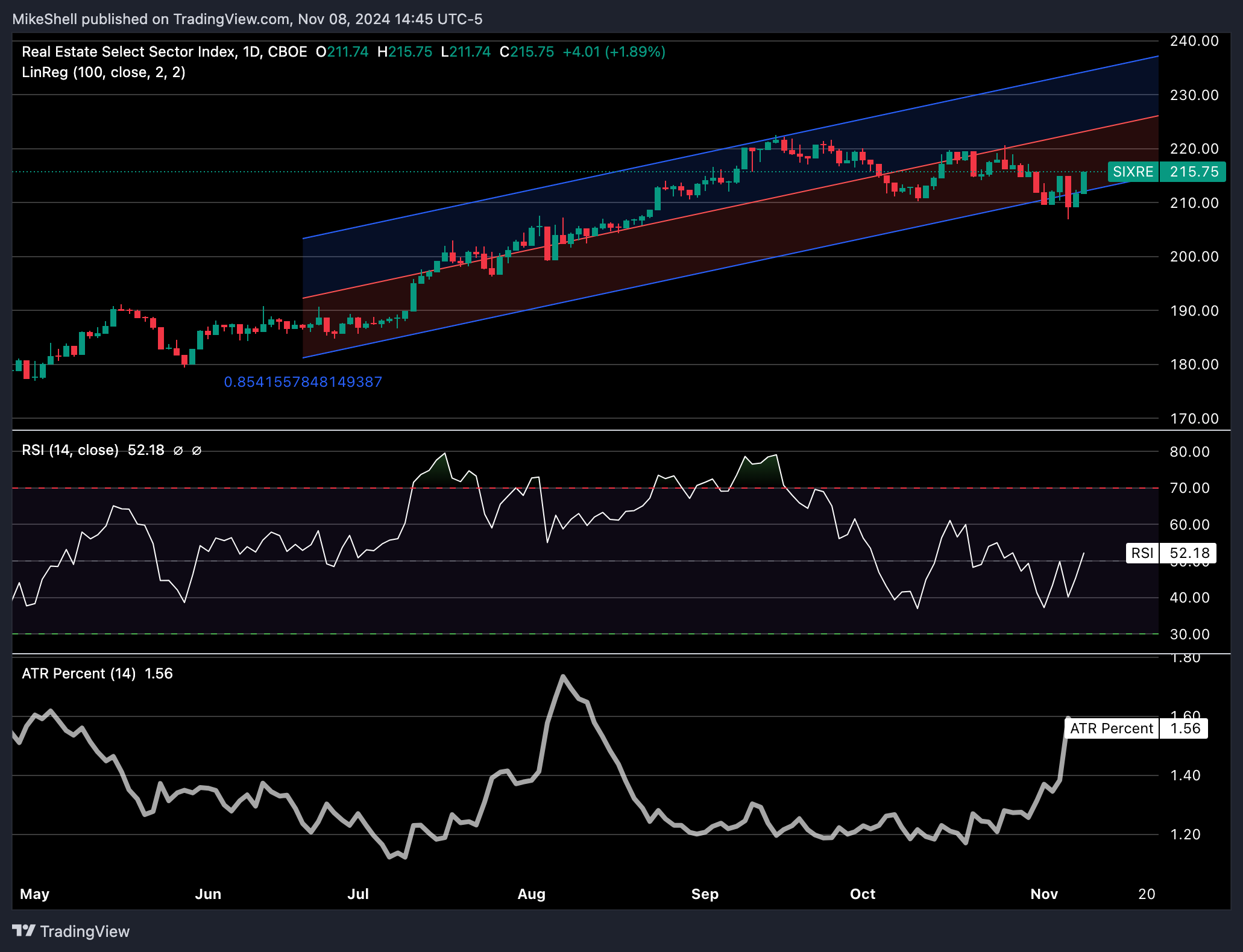This screenshot has width=1243, height=952.
Task: Open the MikeShell published on TradingView.com header
Action: point(247,19)
